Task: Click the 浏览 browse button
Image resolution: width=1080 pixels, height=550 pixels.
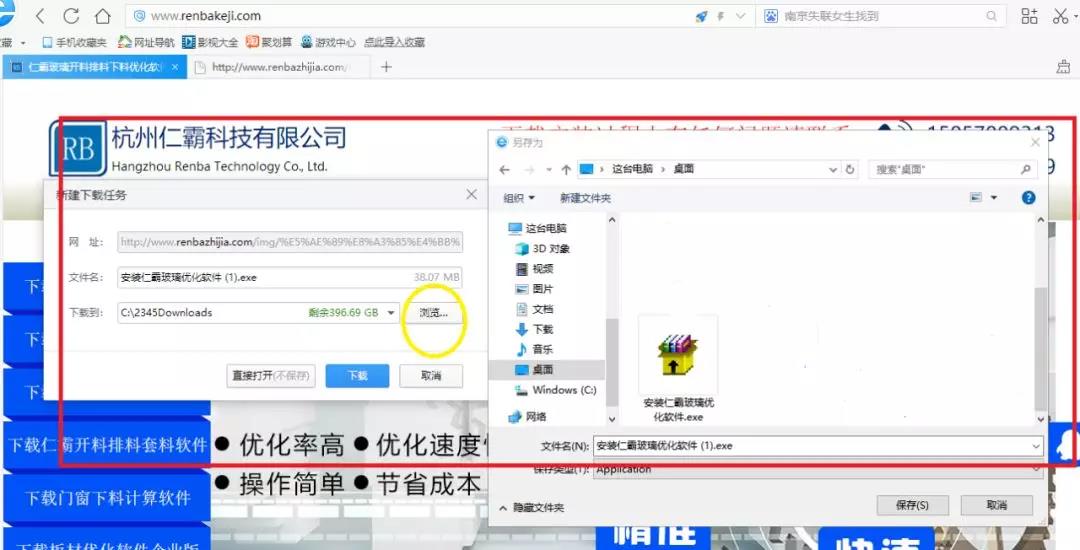Action: 433,313
